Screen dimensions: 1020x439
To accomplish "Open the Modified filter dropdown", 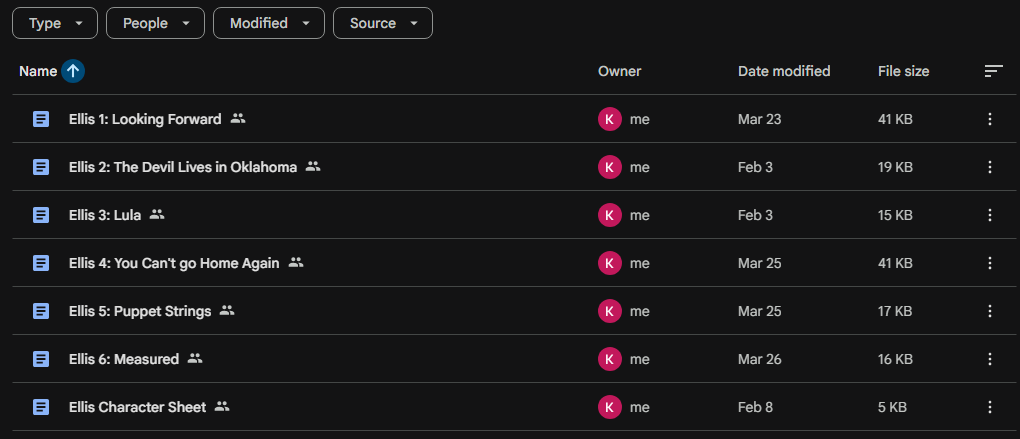I will [268, 23].
